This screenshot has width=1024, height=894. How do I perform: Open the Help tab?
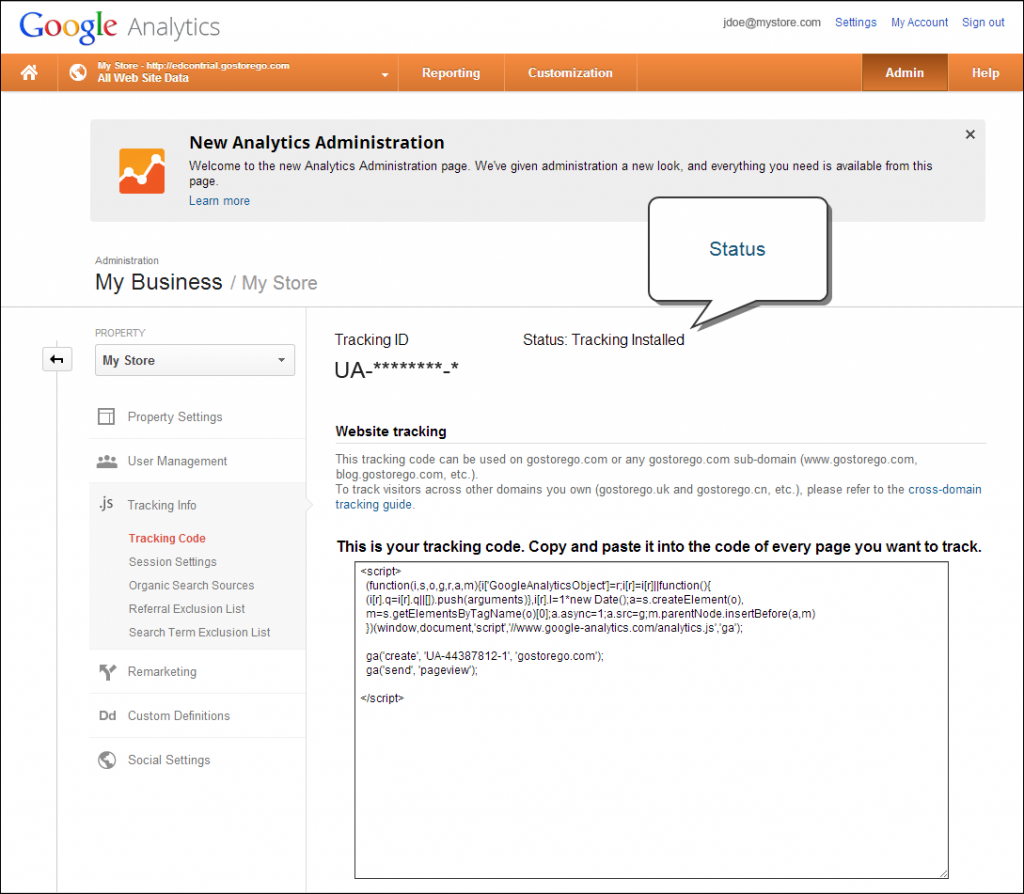985,72
